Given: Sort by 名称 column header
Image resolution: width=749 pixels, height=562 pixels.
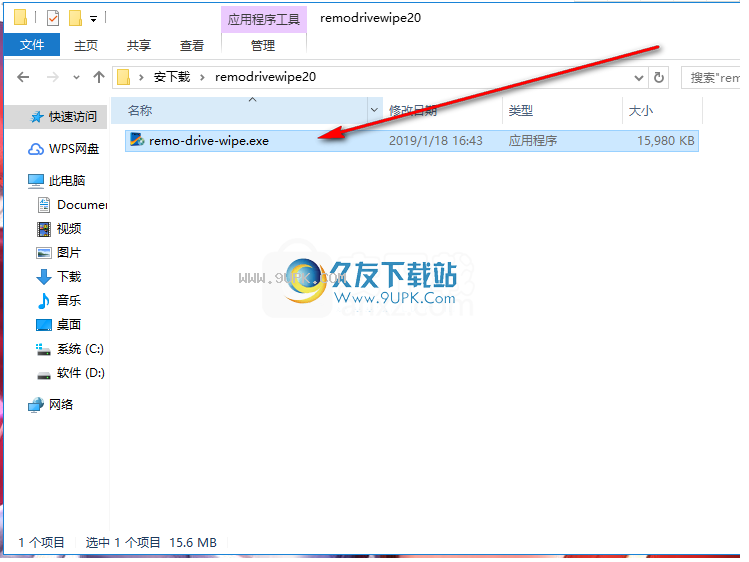Looking at the screenshot, I should tap(239, 111).
